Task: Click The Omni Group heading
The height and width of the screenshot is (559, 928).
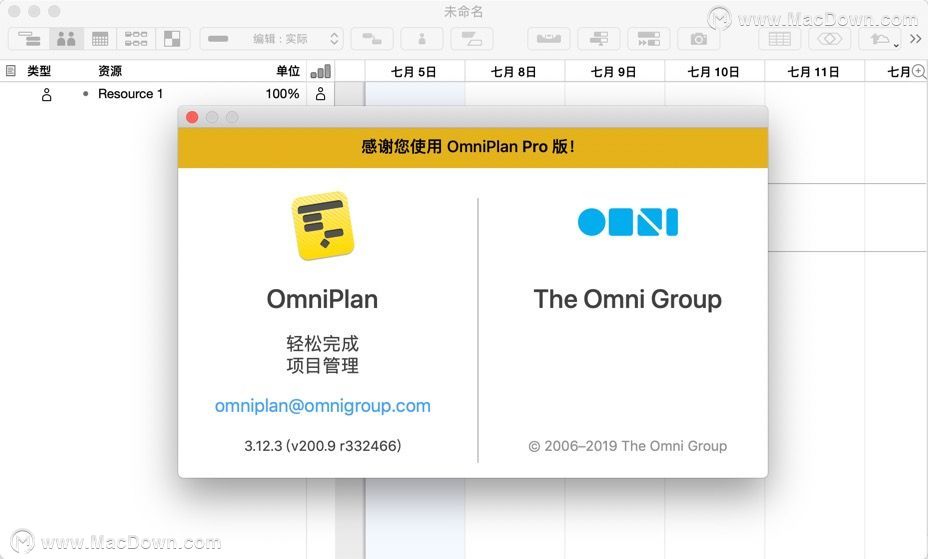Action: [x=627, y=299]
